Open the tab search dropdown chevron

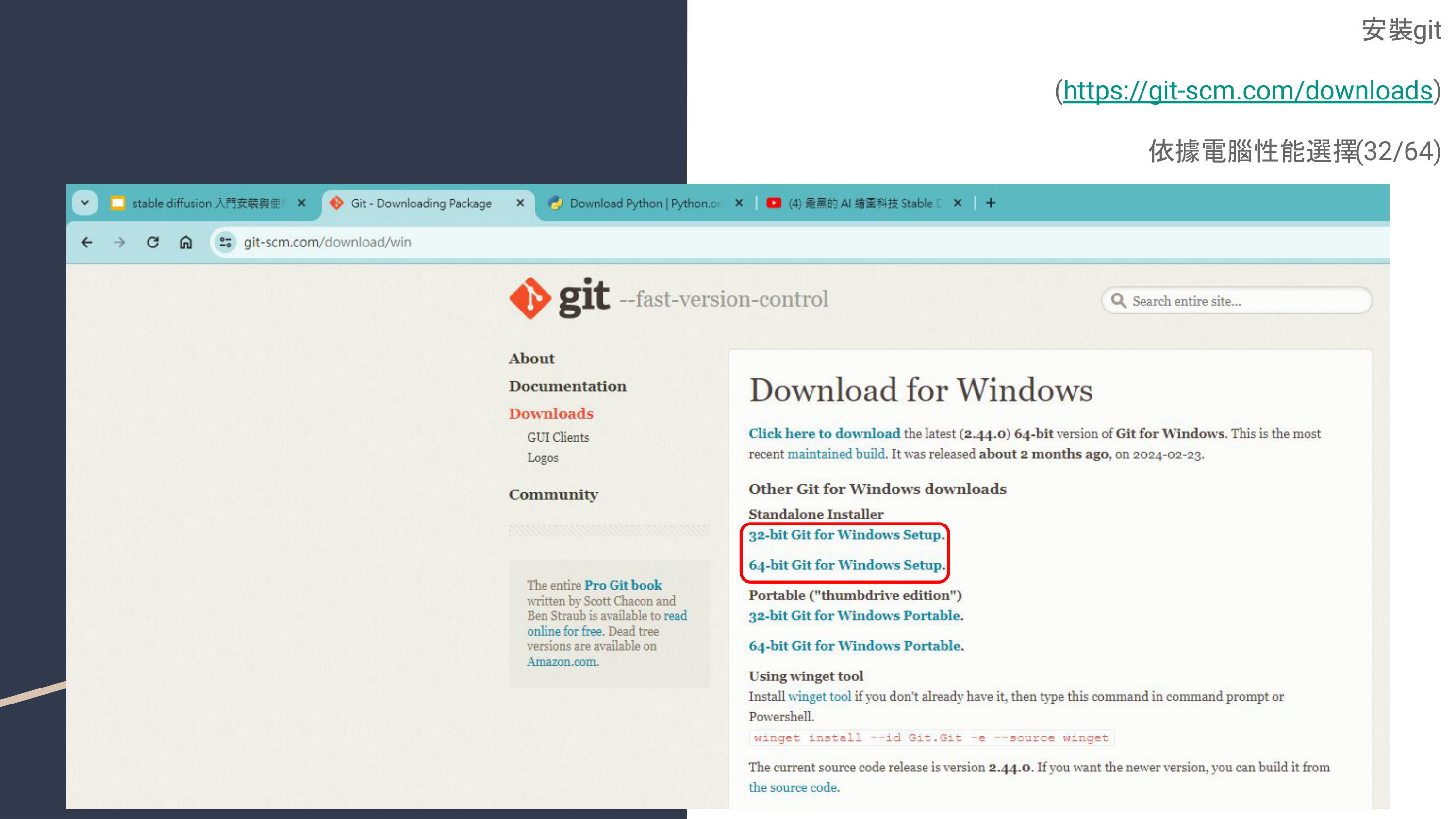click(x=85, y=202)
